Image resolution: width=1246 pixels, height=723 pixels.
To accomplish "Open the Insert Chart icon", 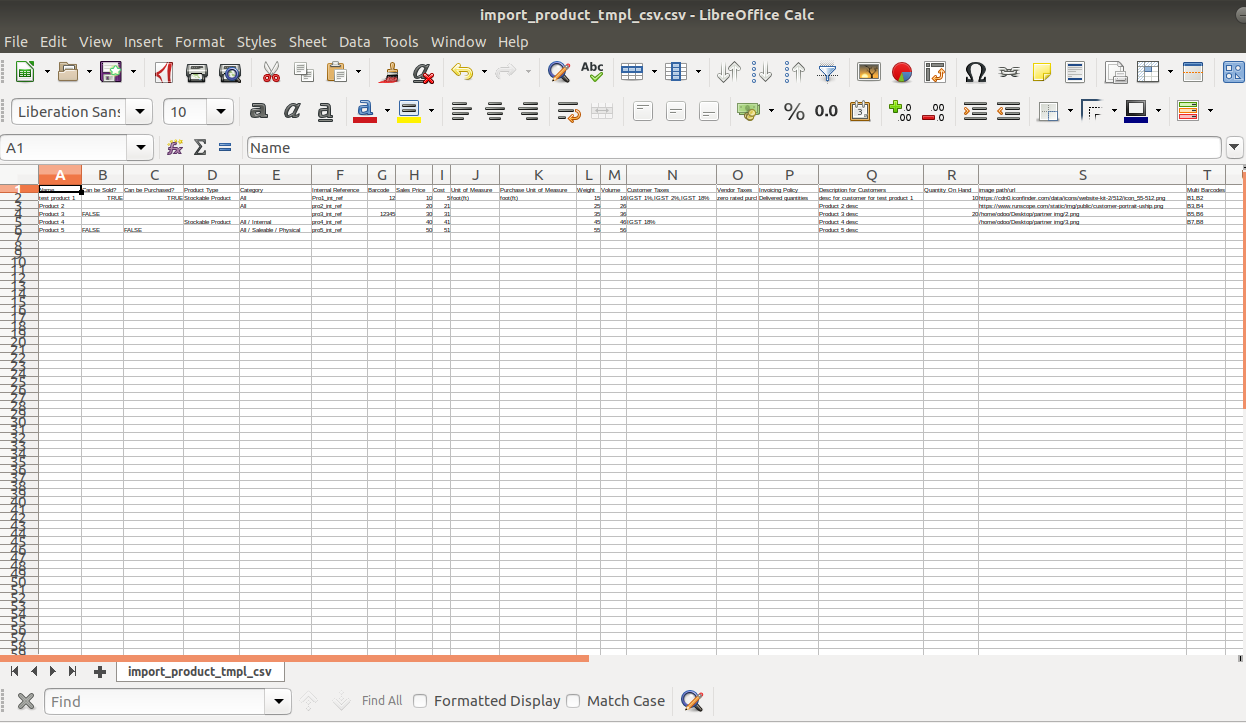I will 902,72.
